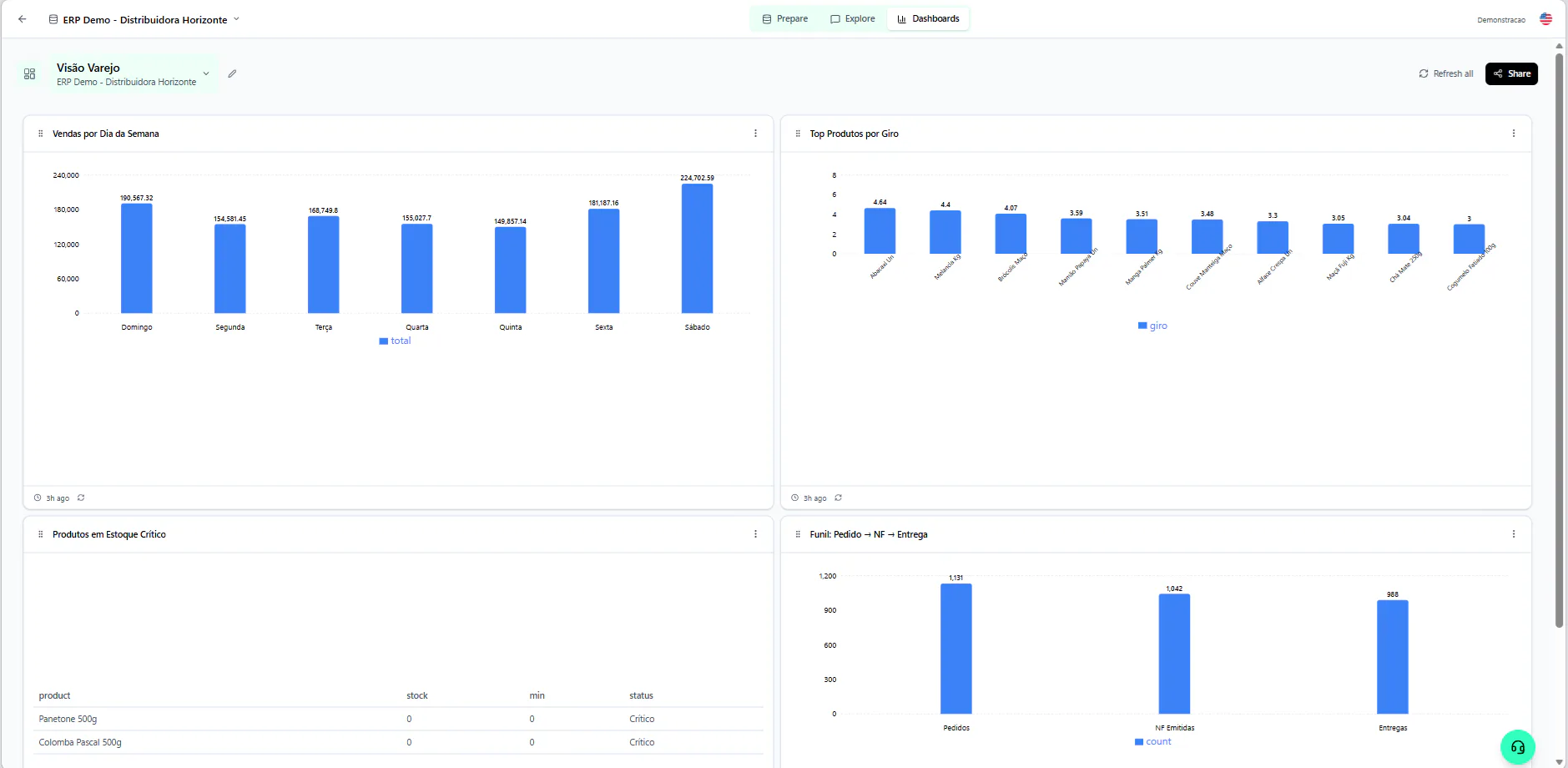Open Produtos em Estoque Crítico options menu
The image size is (1568, 768).
pos(755,534)
